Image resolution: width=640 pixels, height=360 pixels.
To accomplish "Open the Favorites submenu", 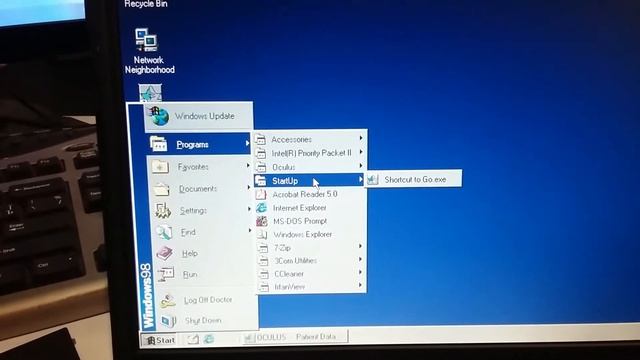I will [x=199, y=167].
